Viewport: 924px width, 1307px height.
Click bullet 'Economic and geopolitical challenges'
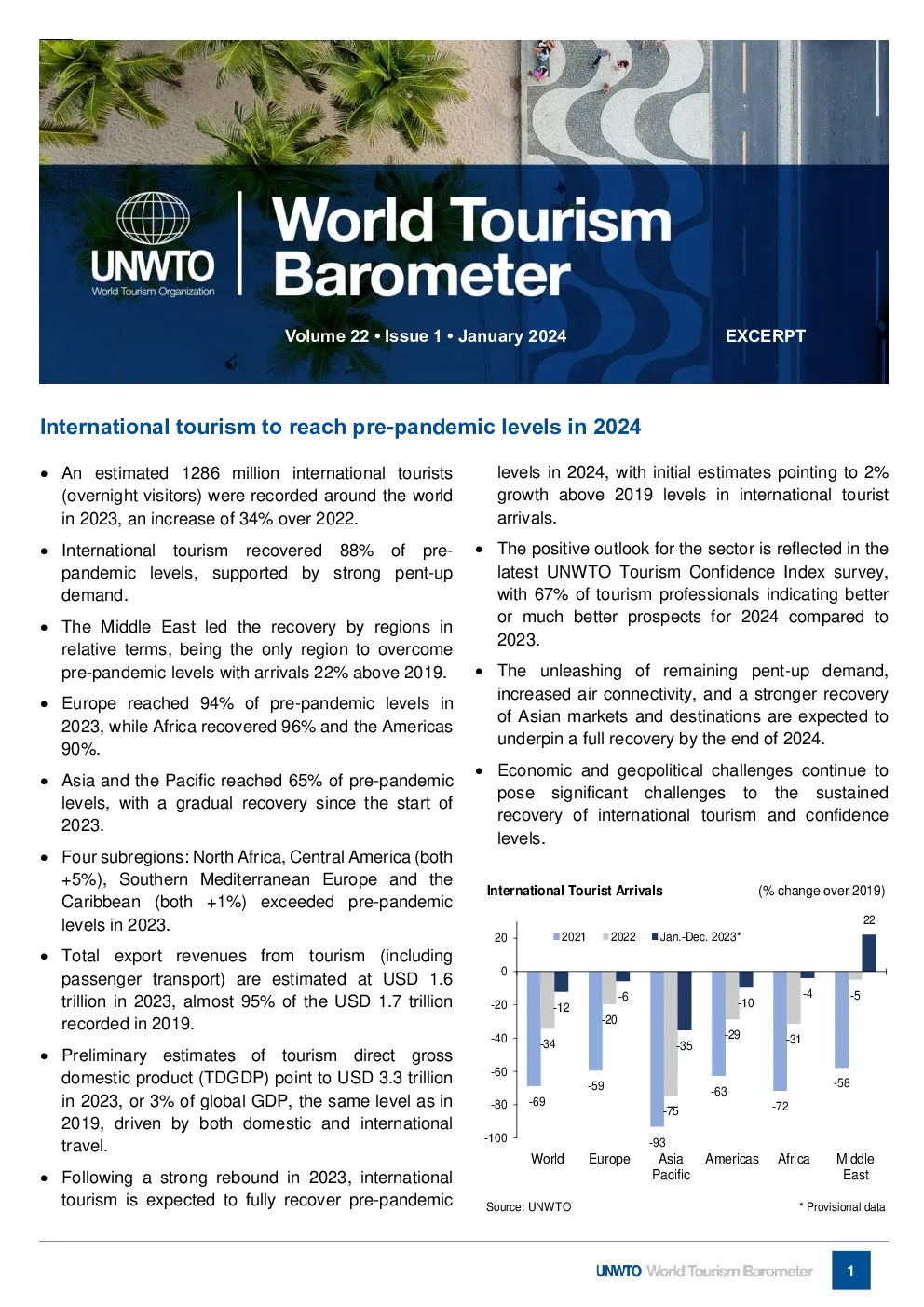click(693, 804)
